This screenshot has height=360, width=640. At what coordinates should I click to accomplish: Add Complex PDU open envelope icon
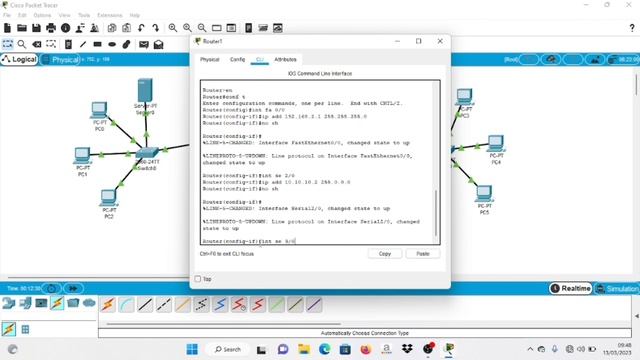(158, 44)
